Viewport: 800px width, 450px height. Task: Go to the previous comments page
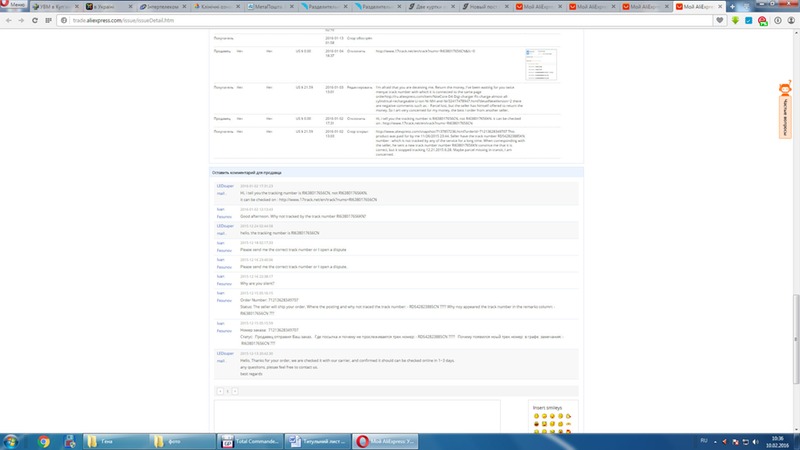(220, 390)
